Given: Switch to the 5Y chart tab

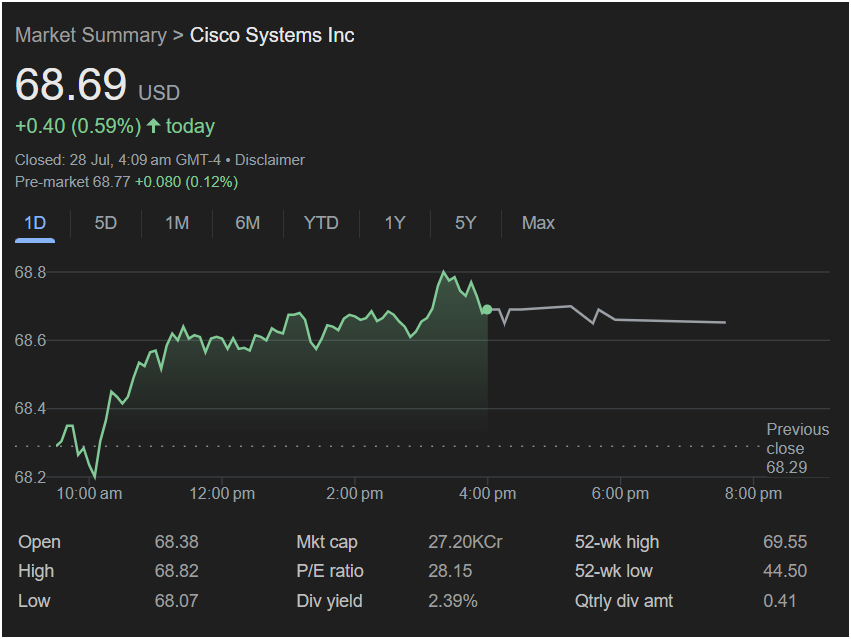Looking at the screenshot, I should (x=465, y=223).
